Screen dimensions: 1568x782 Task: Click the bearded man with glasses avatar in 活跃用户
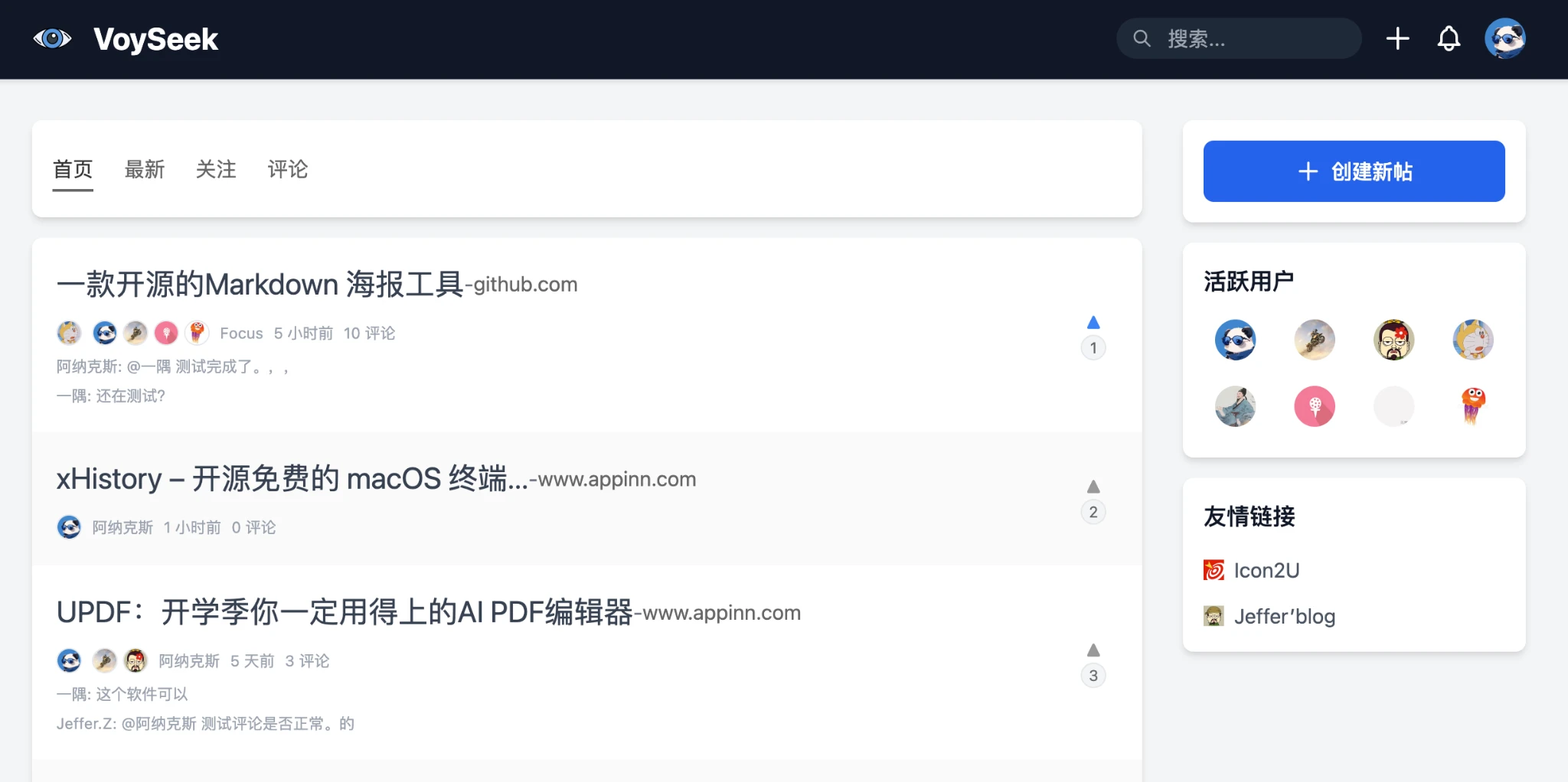(1393, 340)
